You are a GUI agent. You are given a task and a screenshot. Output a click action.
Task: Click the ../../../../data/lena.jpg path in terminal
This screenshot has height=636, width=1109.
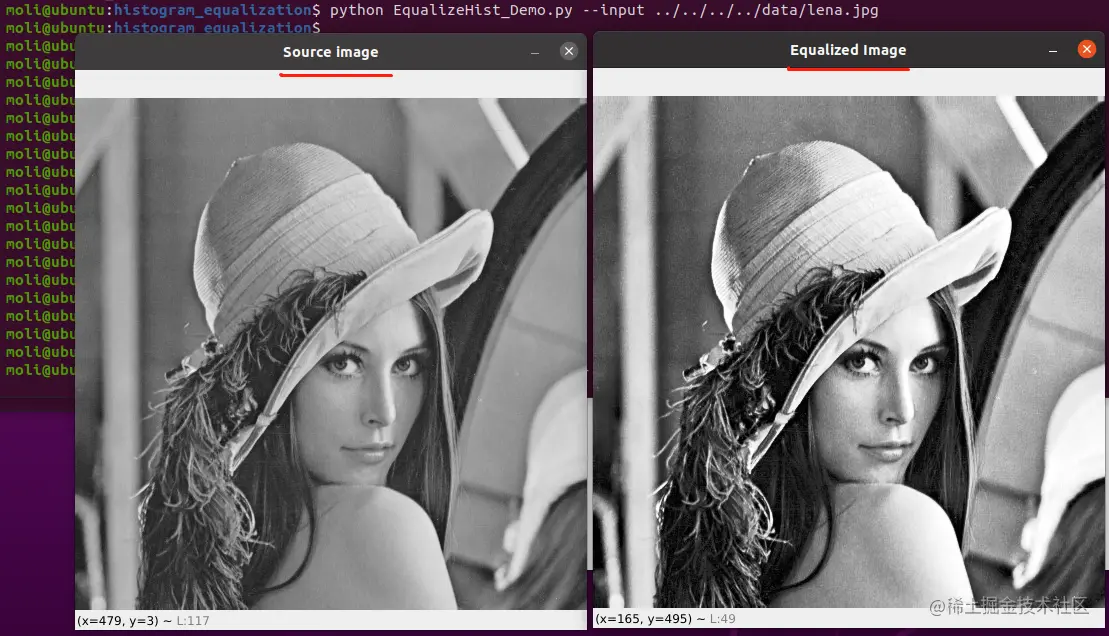click(767, 10)
